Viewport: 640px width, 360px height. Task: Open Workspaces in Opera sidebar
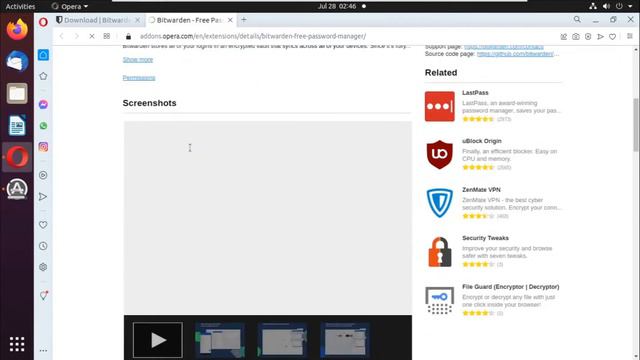click(43, 76)
